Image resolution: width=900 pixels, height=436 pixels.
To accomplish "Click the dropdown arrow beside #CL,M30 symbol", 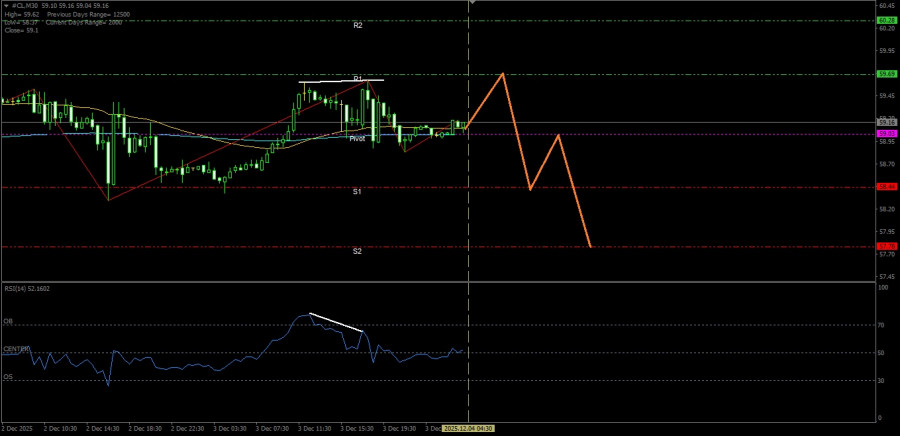I will (x=5, y=4).
